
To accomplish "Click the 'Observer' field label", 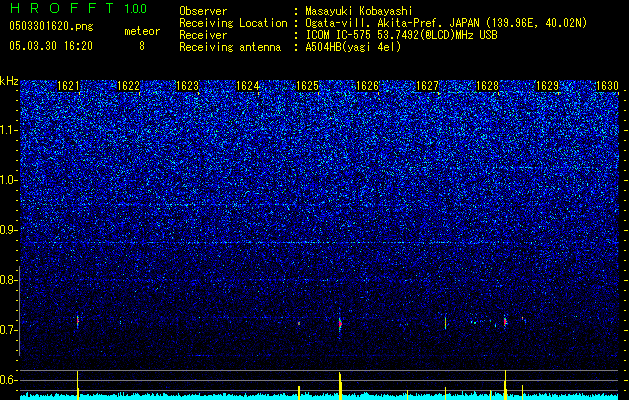I will (x=203, y=11).
